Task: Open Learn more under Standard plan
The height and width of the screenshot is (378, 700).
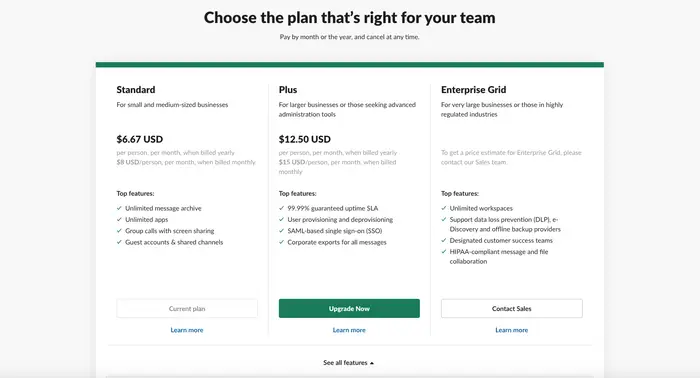Action: pyautogui.click(x=187, y=330)
